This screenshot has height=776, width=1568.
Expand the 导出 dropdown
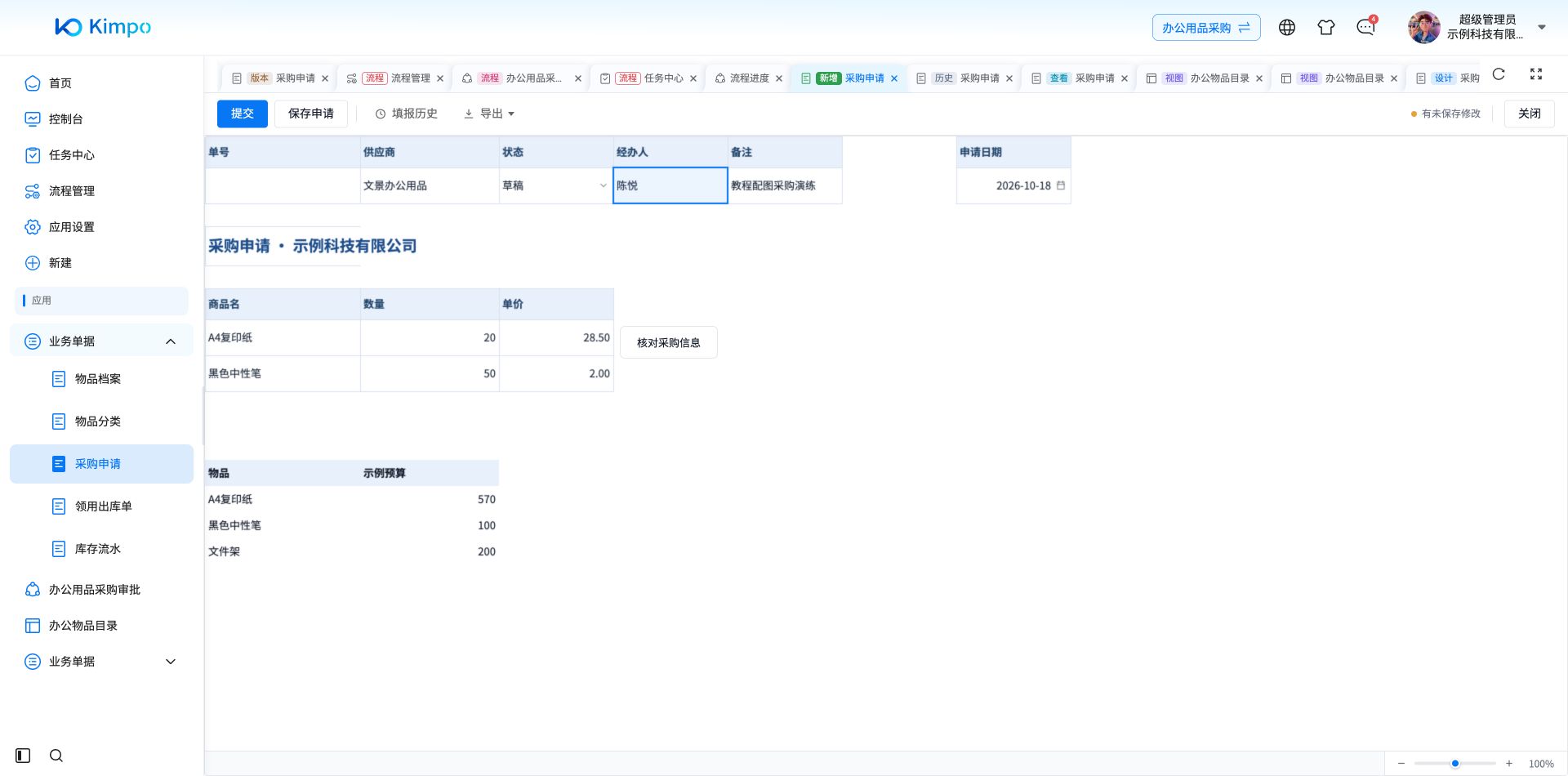489,114
